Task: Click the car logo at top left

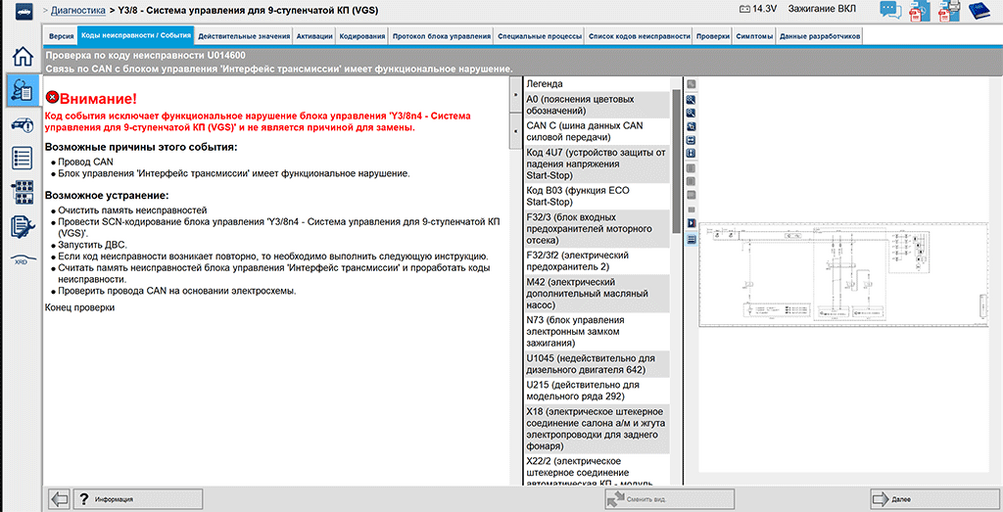Action: click(x=22, y=11)
